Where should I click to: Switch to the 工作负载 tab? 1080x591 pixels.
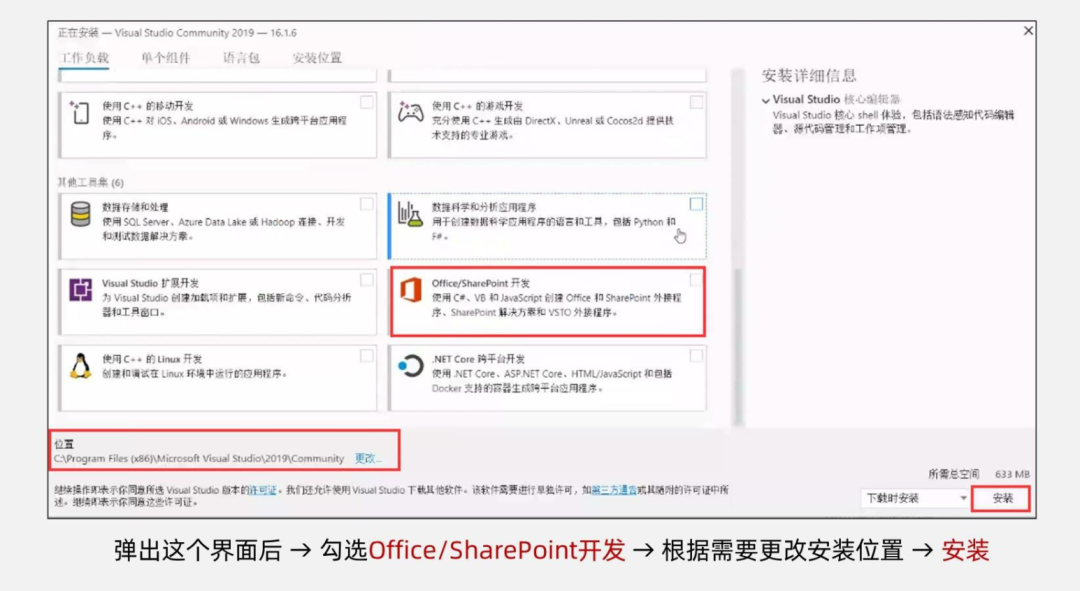click(x=84, y=58)
